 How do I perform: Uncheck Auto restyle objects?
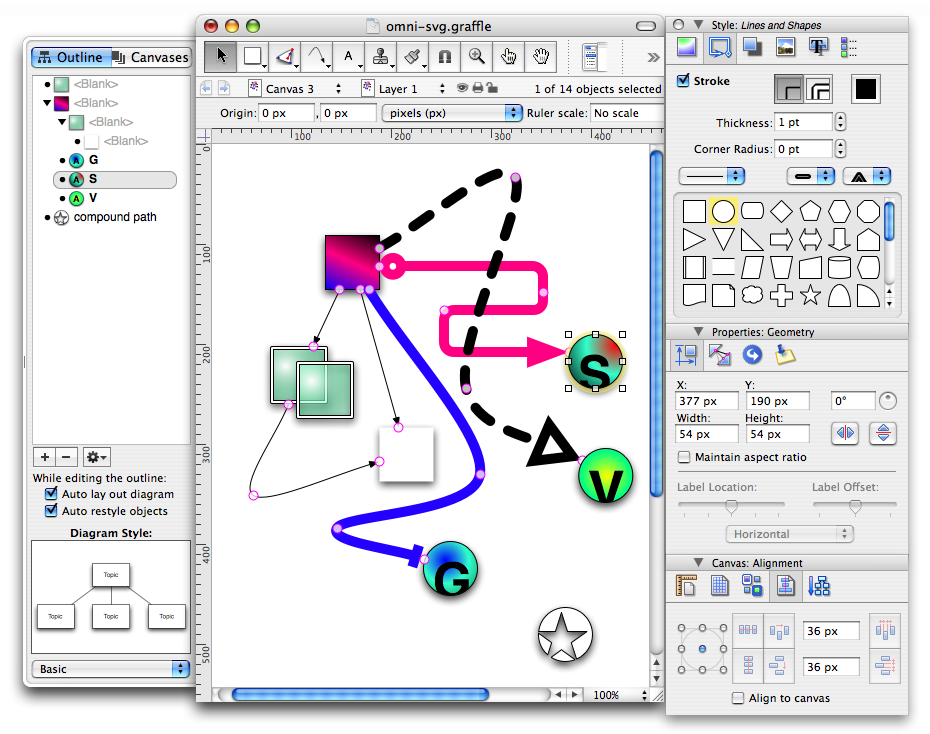click(52, 510)
